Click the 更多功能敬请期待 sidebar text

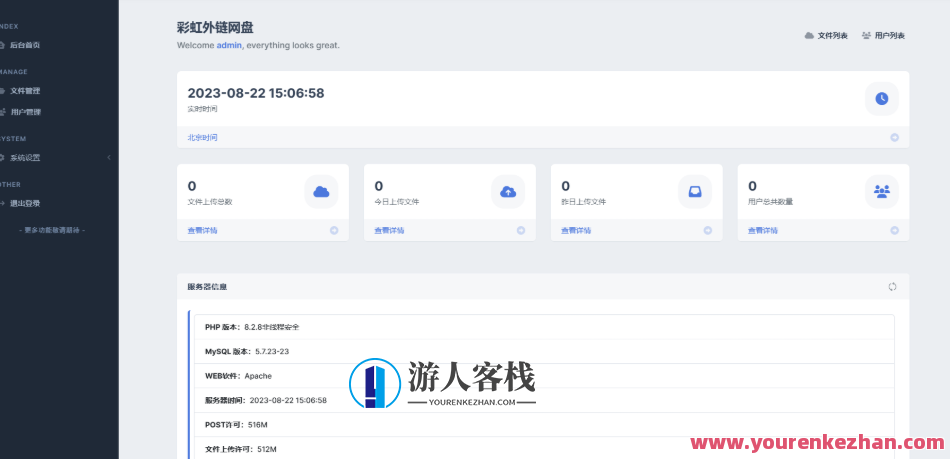51,231
